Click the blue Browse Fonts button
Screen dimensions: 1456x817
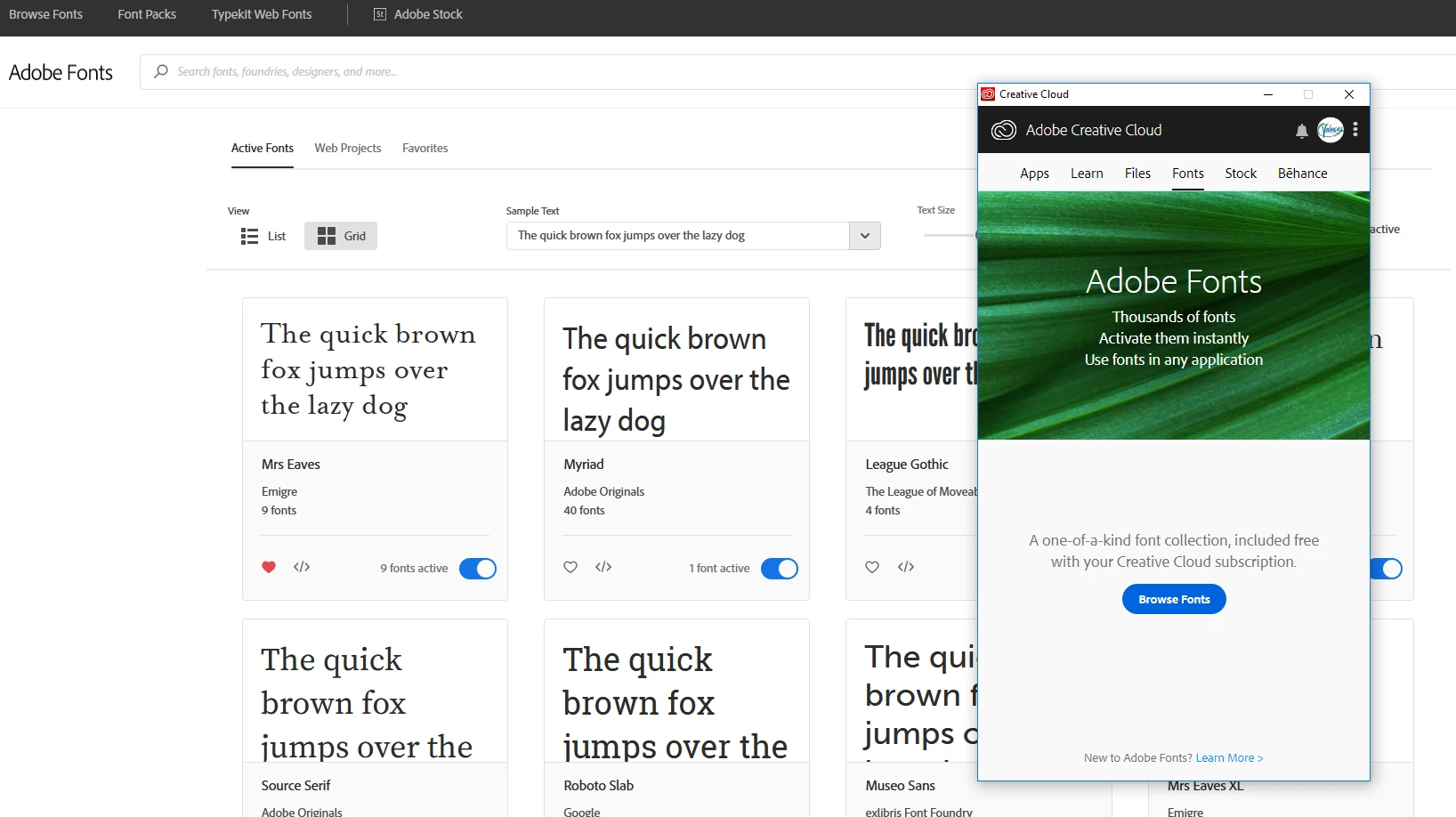[1174, 599]
